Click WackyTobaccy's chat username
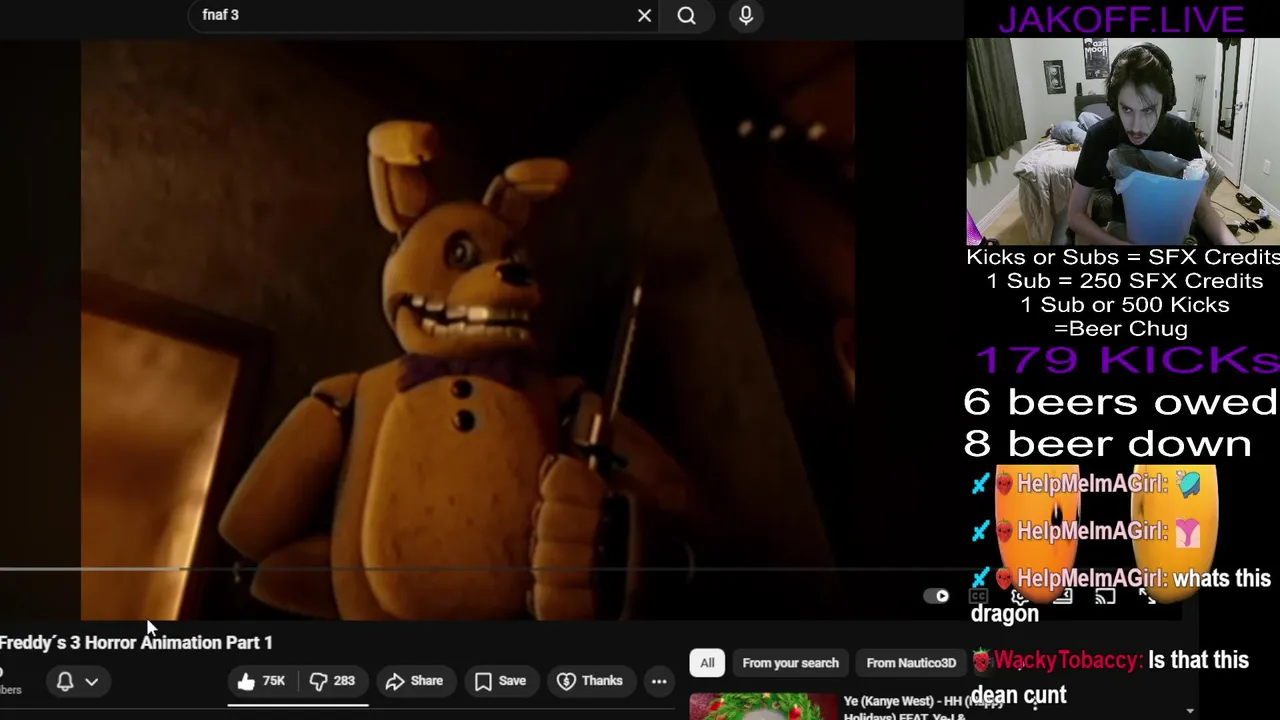 tap(1068, 661)
